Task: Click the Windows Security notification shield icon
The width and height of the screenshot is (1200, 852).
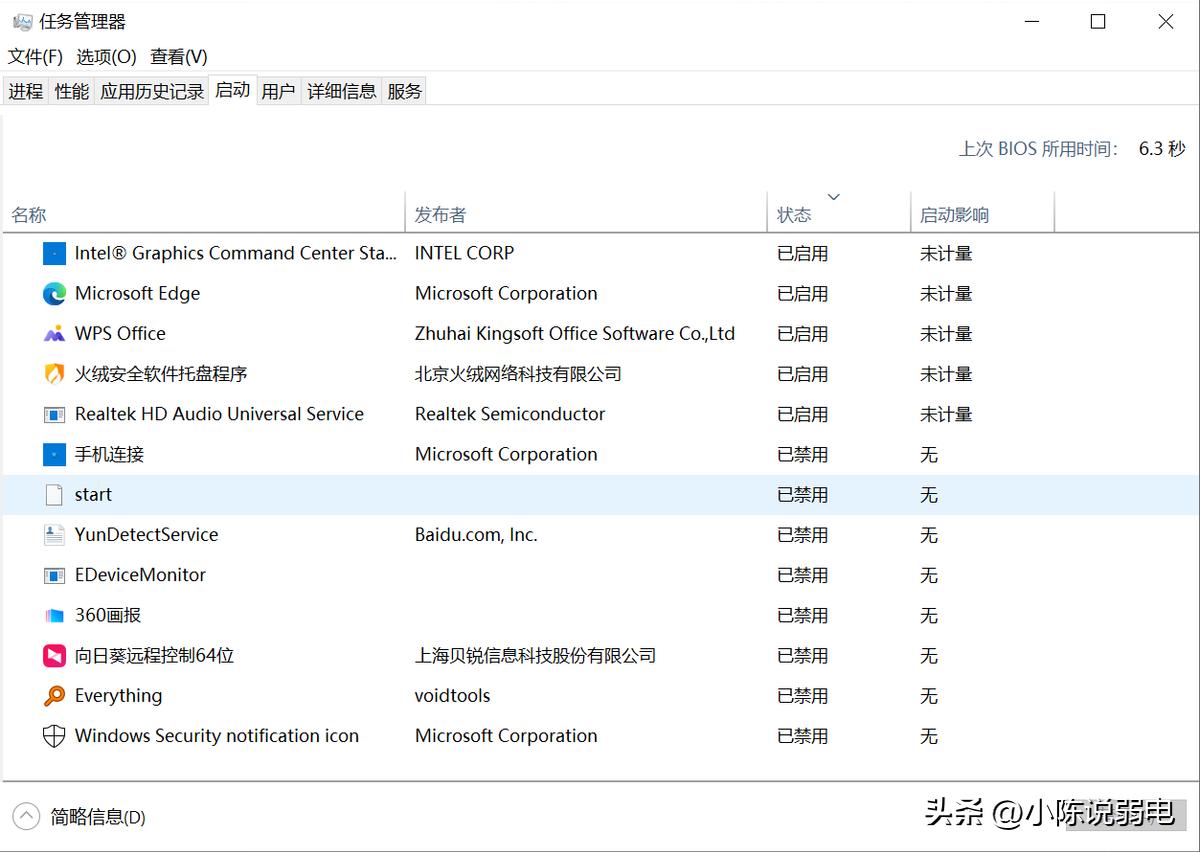Action: pos(53,735)
